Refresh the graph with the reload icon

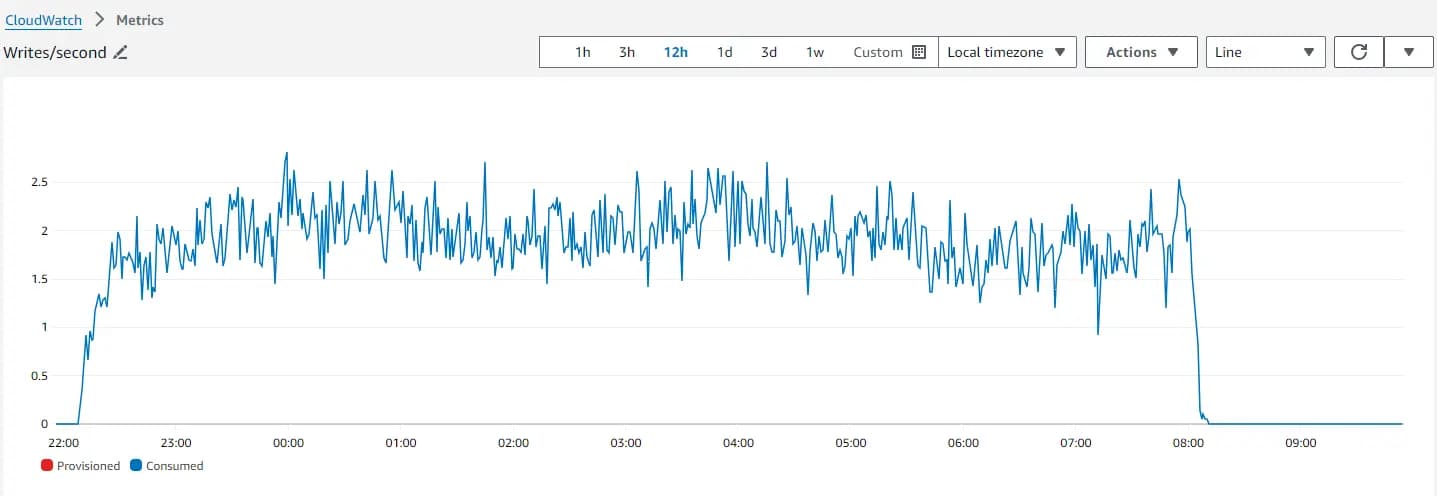pyautogui.click(x=1359, y=52)
